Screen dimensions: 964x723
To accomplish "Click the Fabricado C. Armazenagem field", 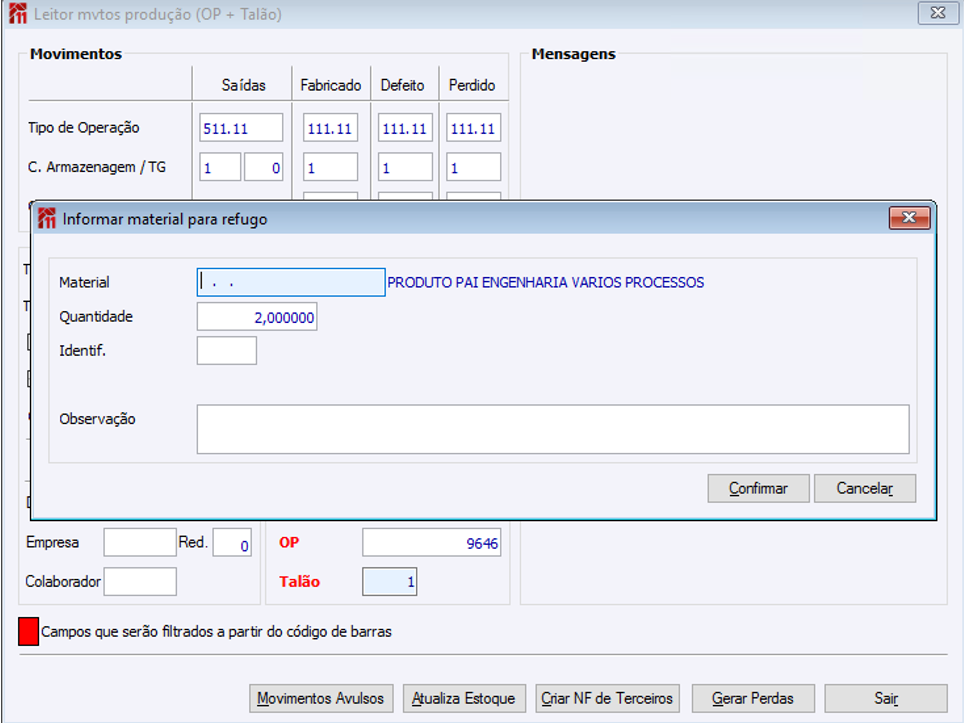I will click(x=330, y=167).
